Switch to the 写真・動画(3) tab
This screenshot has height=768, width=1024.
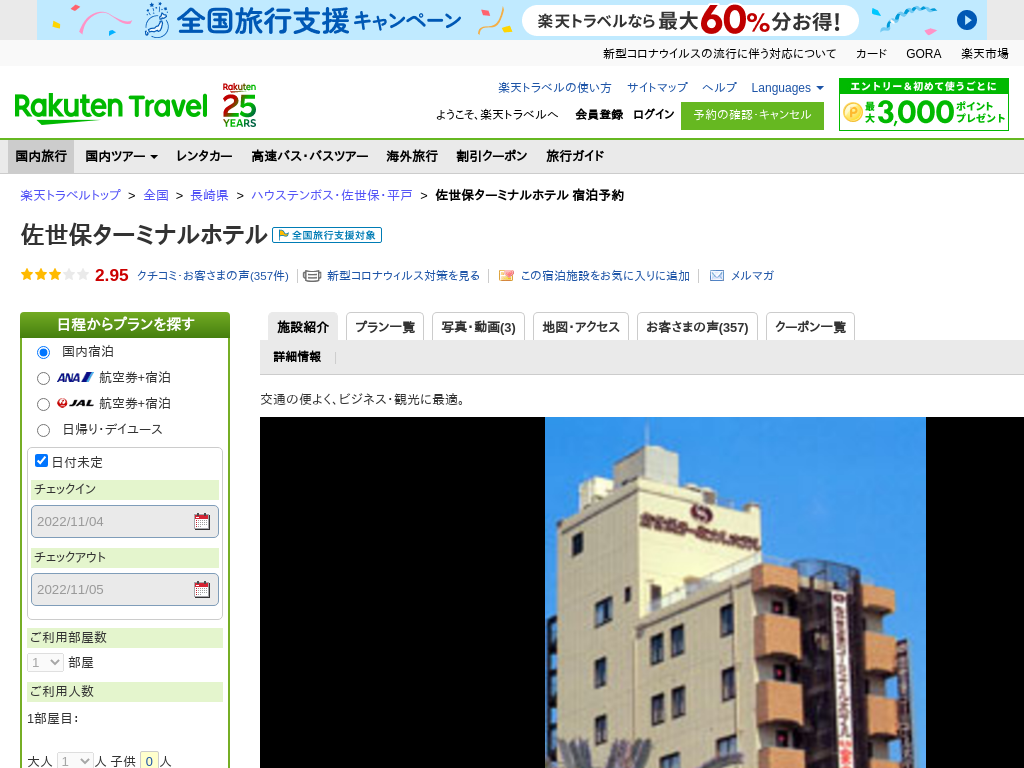coord(479,327)
